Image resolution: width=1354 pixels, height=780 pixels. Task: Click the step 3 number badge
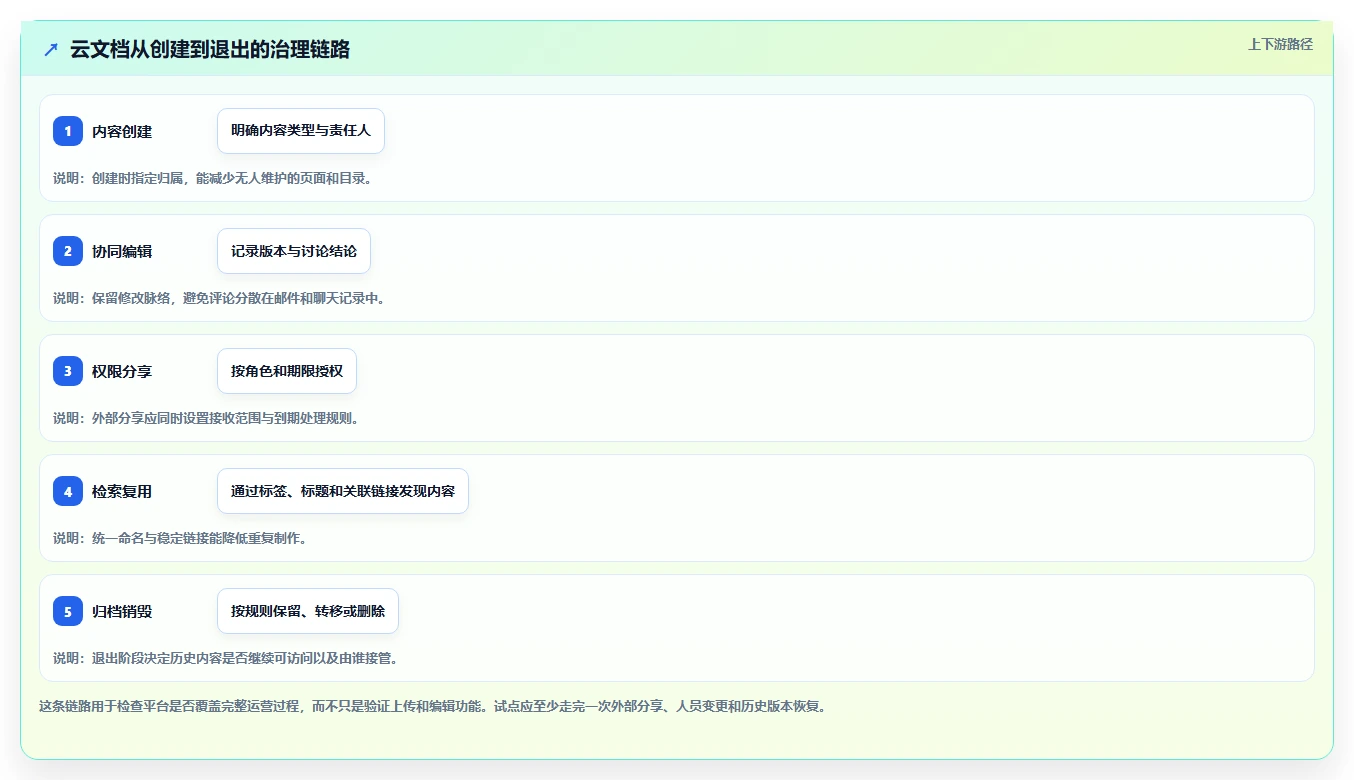[x=68, y=371]
